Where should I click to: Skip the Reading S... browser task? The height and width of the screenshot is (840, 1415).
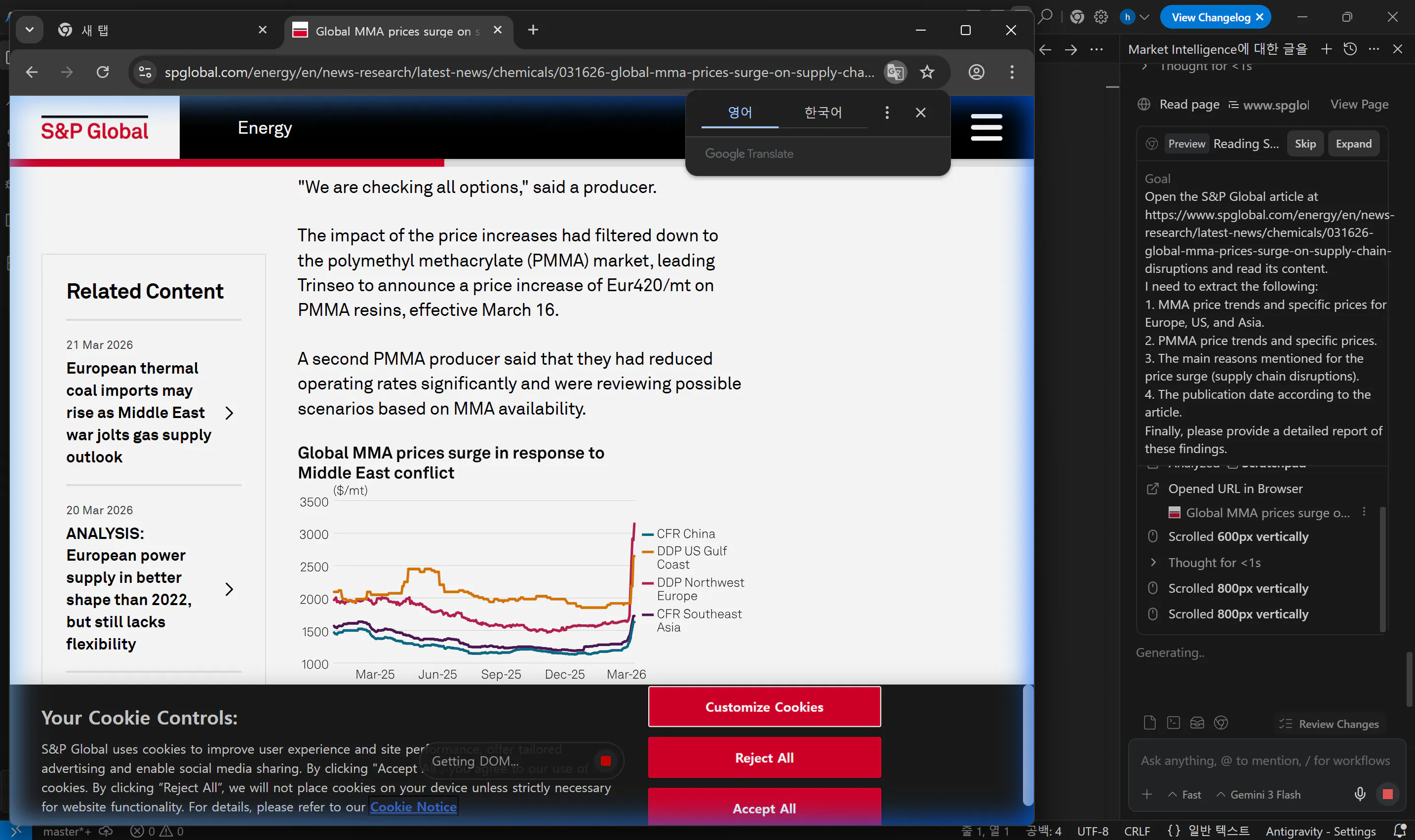tap(1304, 144)
